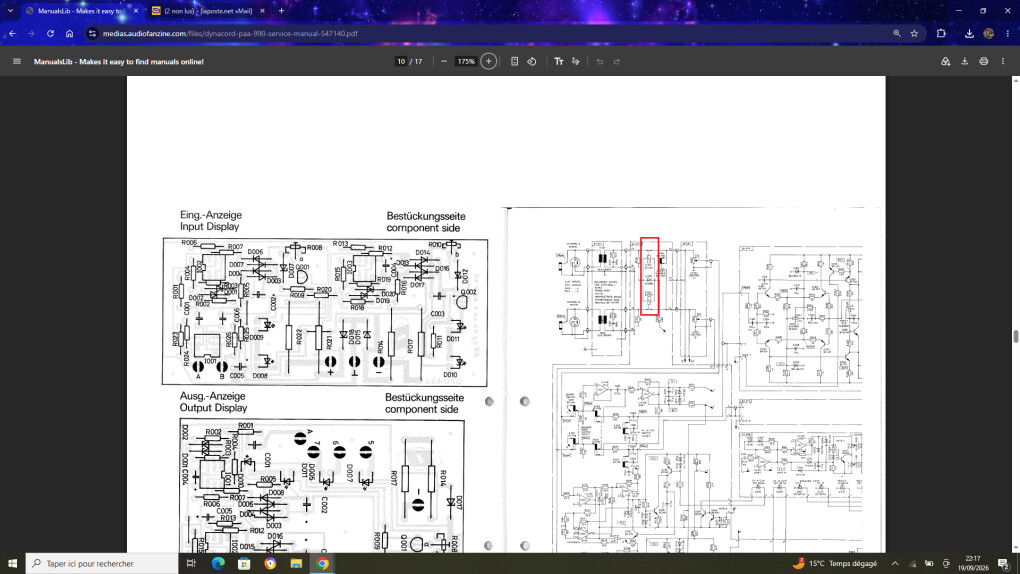Rotate the PDF page counterclockwise
Image resolution: width=1020 pixels, height=574 pixels.
[x=531, y=61]
